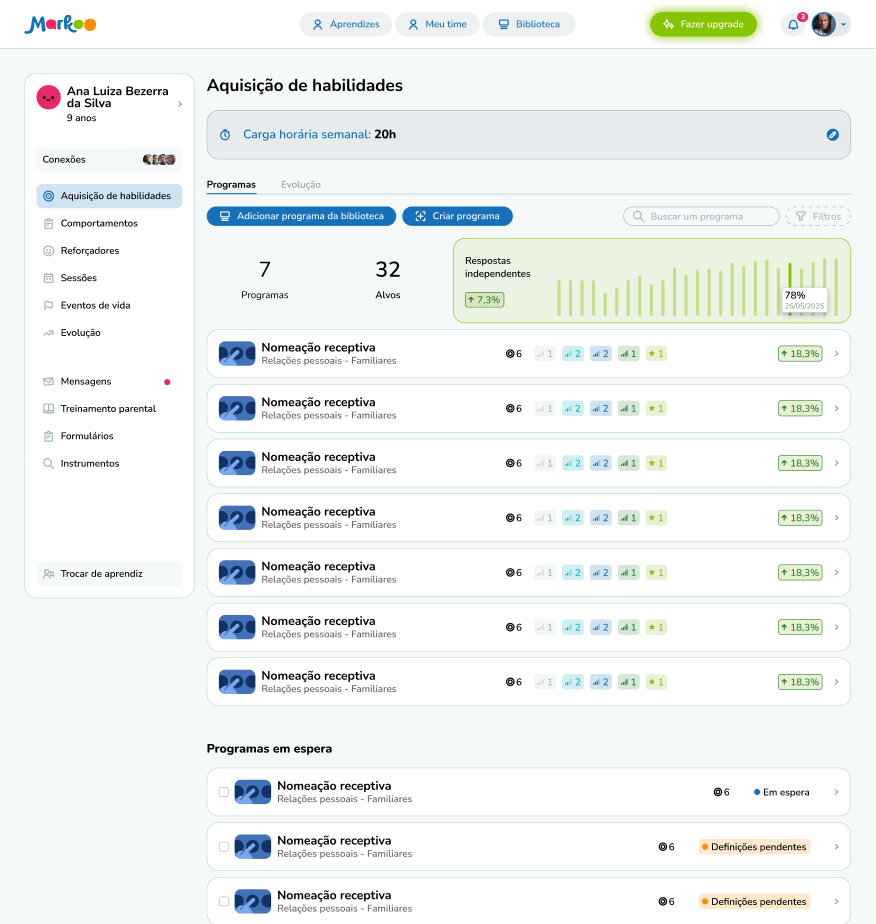The width and height of the screenshot is (876, 924).
Task: Expand the first Nomeação receptiva program chevron
Action: click(x=836, y=354)
